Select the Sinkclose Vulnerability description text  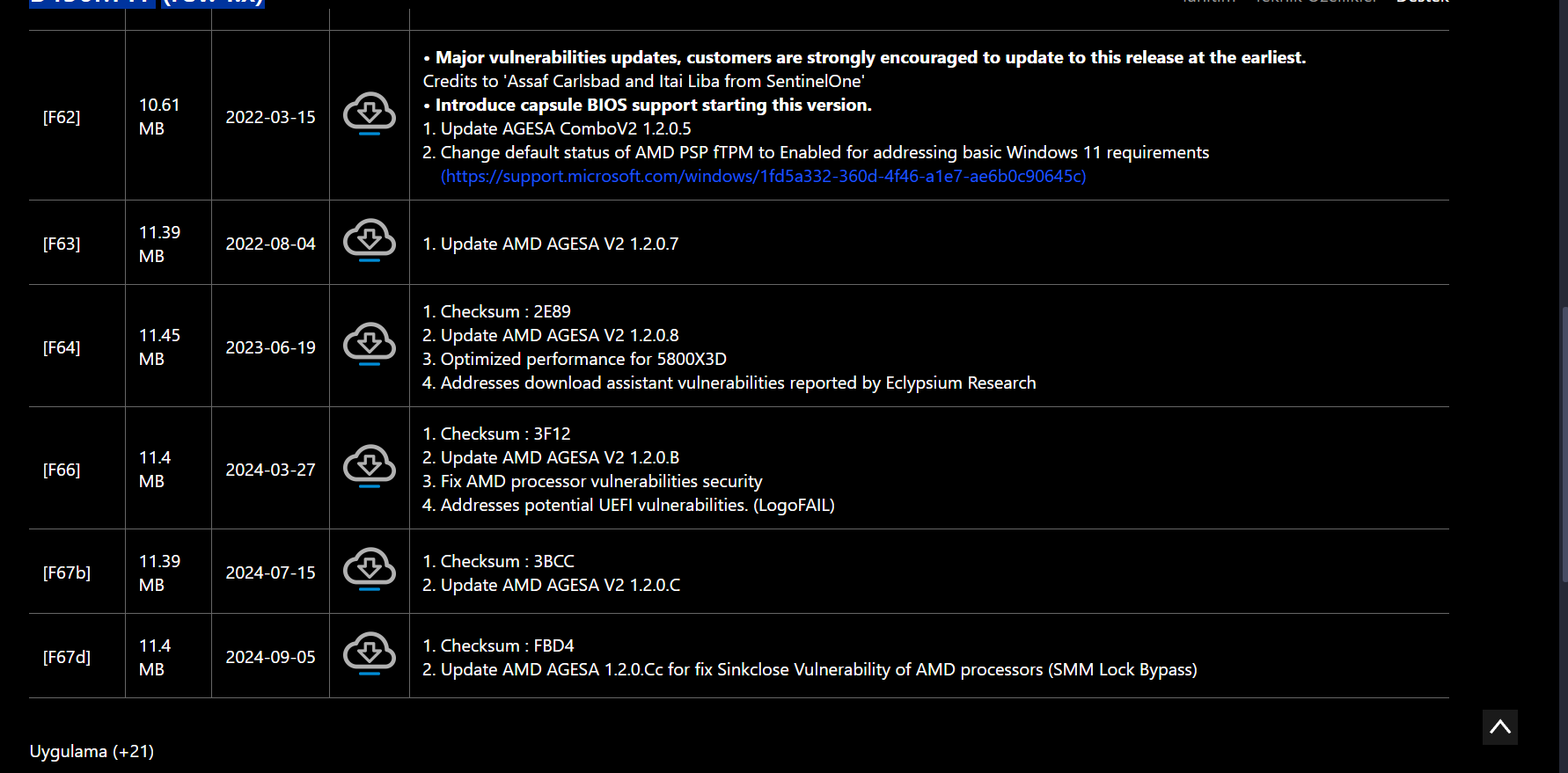(810, 669)
